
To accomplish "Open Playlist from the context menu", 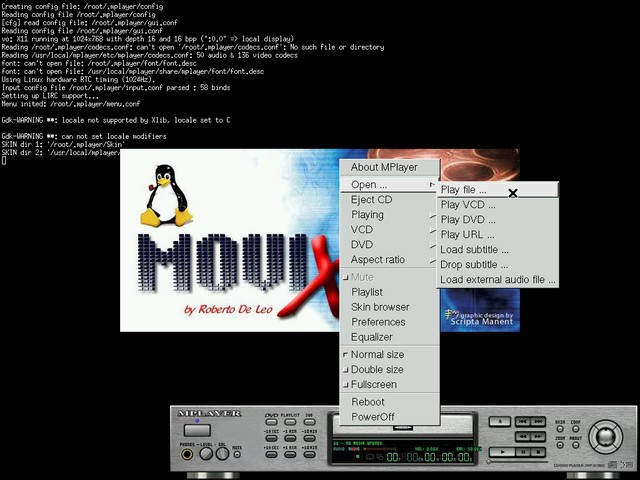I will click(389, 292).
